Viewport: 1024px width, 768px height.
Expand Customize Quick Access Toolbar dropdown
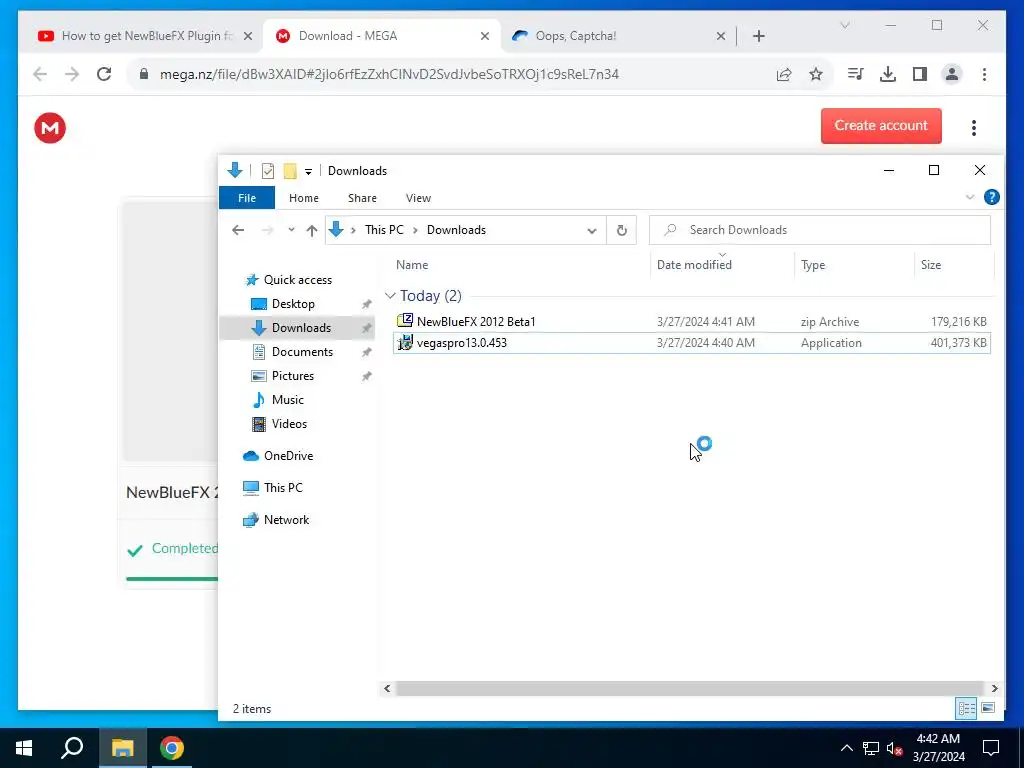coord(308,172)
